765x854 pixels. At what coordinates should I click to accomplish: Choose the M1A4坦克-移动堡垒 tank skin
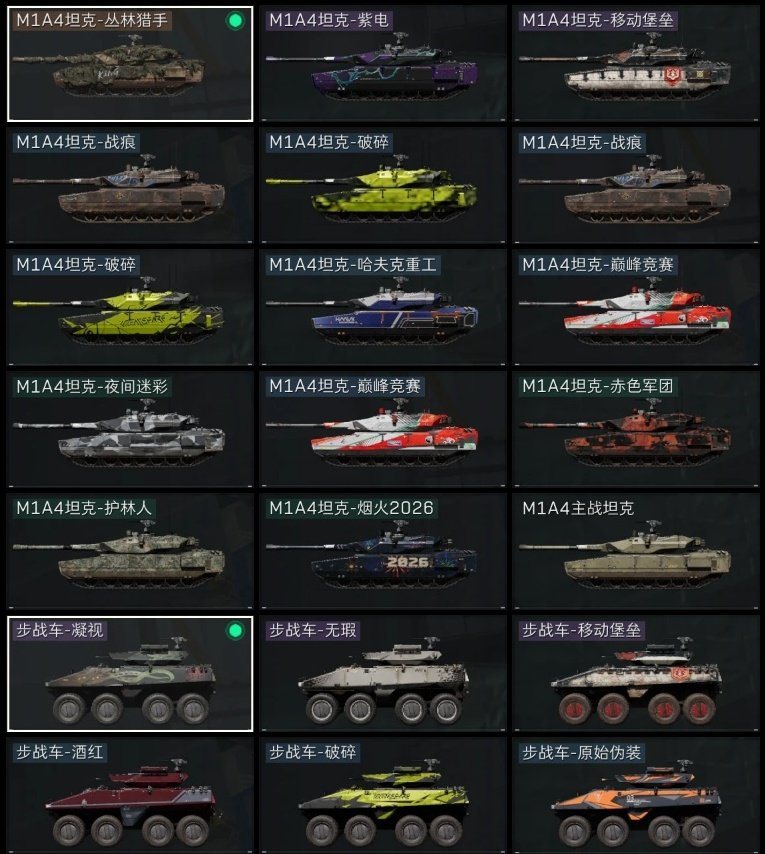point(635,64)
